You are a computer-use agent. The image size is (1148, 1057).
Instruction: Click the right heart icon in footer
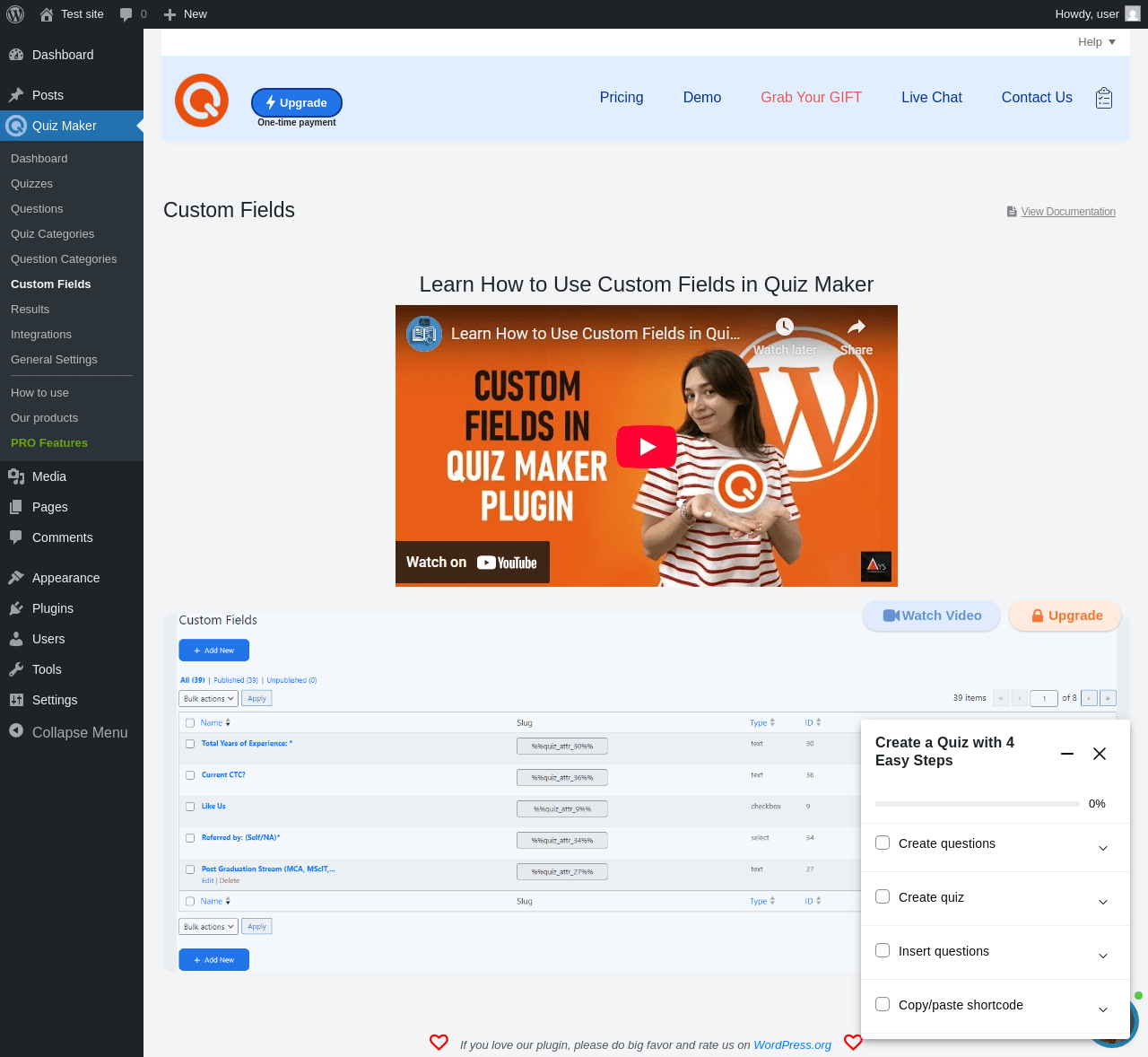[x=853, y=1043]
